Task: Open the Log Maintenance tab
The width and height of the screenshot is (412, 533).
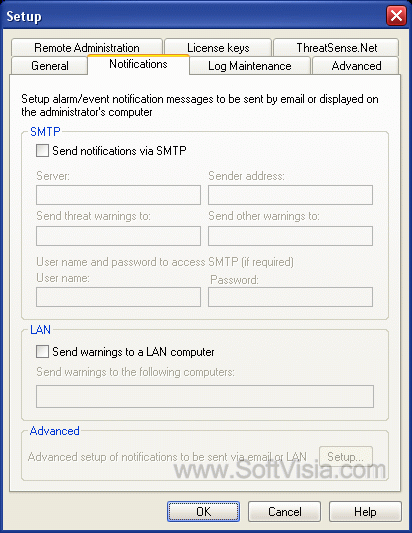Action: tap(250, 66)
